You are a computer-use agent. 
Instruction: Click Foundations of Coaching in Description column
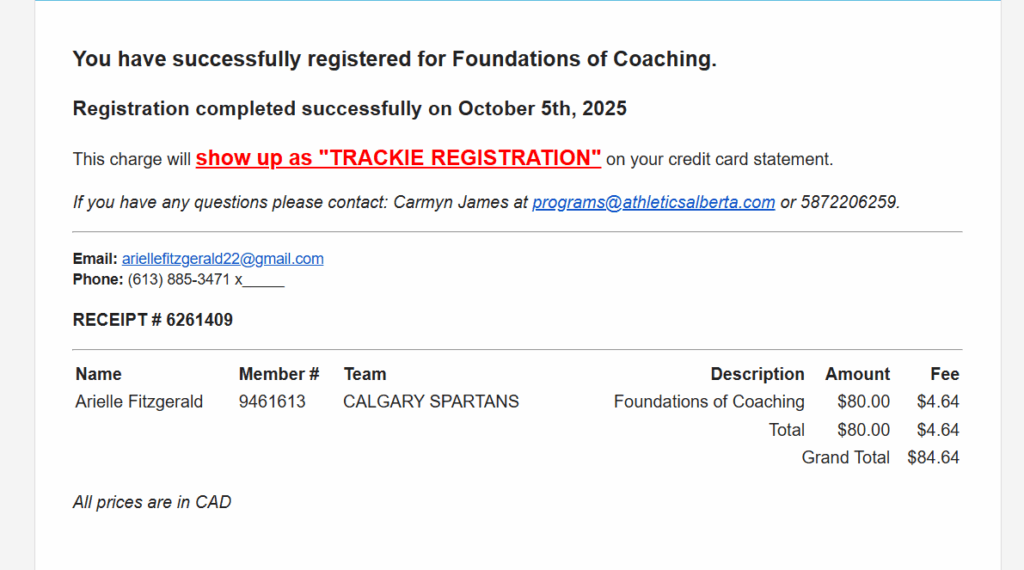coord(709,402)
